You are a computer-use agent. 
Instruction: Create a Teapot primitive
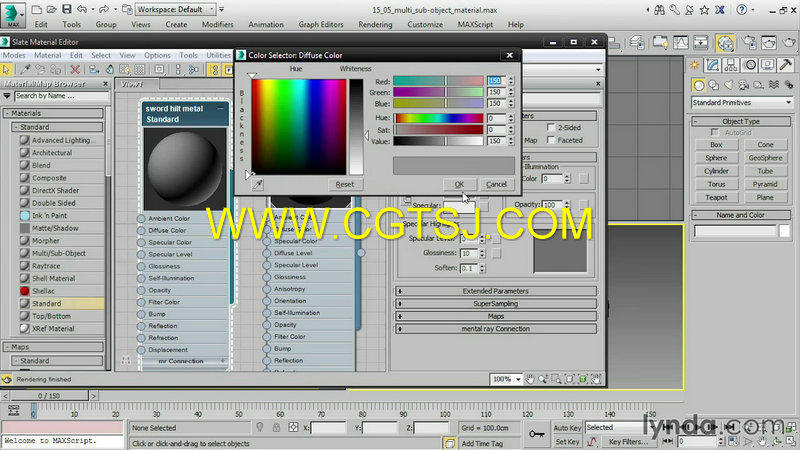pyautogui.click(x=716, y=197)
